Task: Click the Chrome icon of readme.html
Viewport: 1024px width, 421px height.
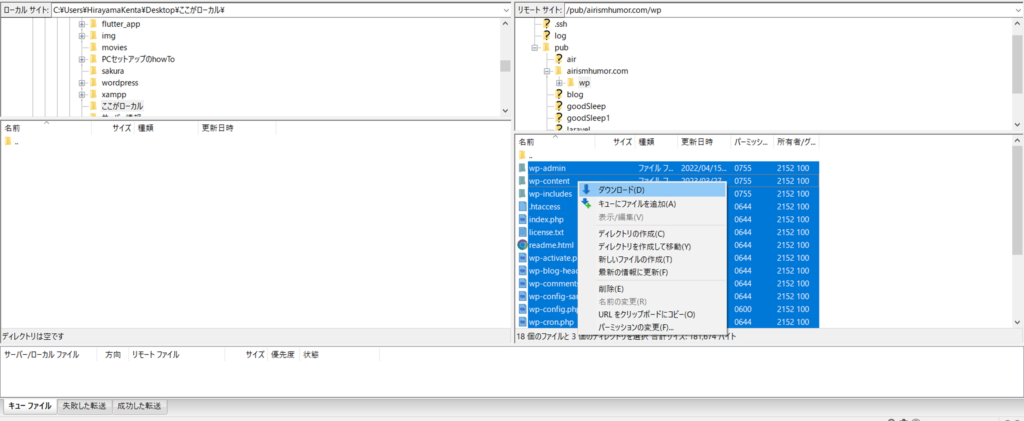Action: (522, 245)
